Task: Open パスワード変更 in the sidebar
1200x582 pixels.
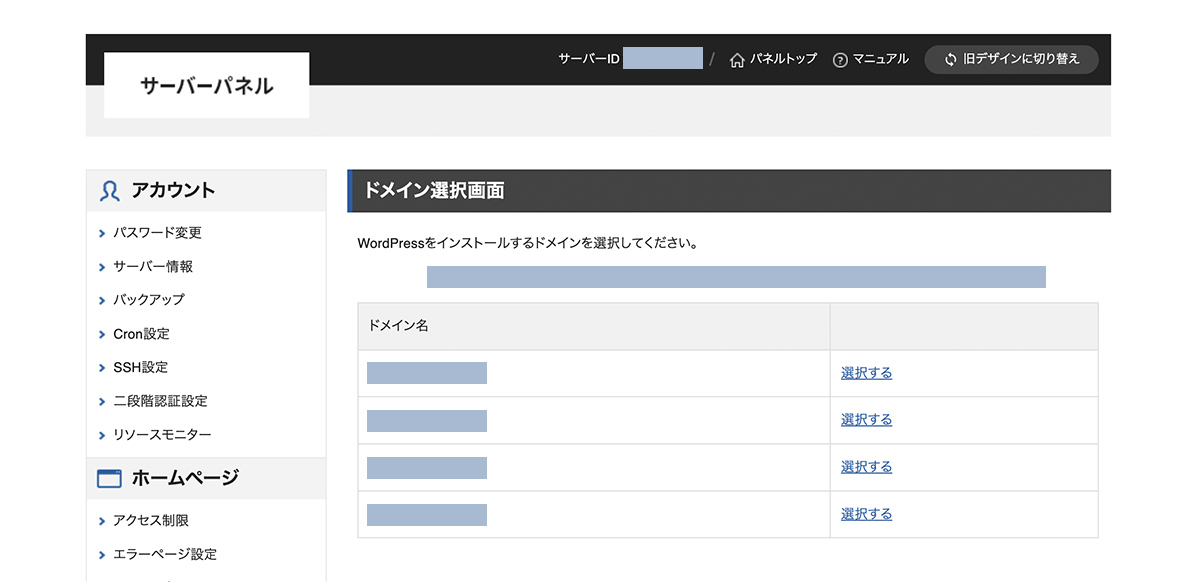Action: (x=157, y=233)
